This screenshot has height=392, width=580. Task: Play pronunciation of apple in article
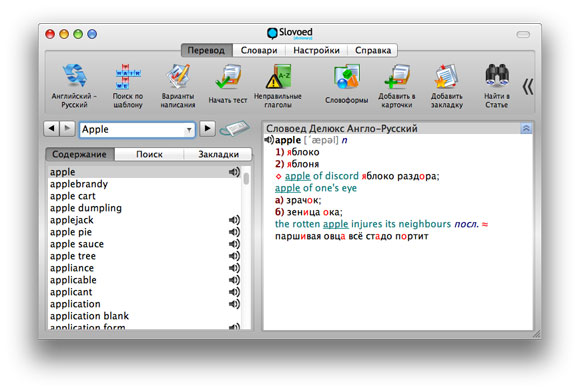coord(269,140)
